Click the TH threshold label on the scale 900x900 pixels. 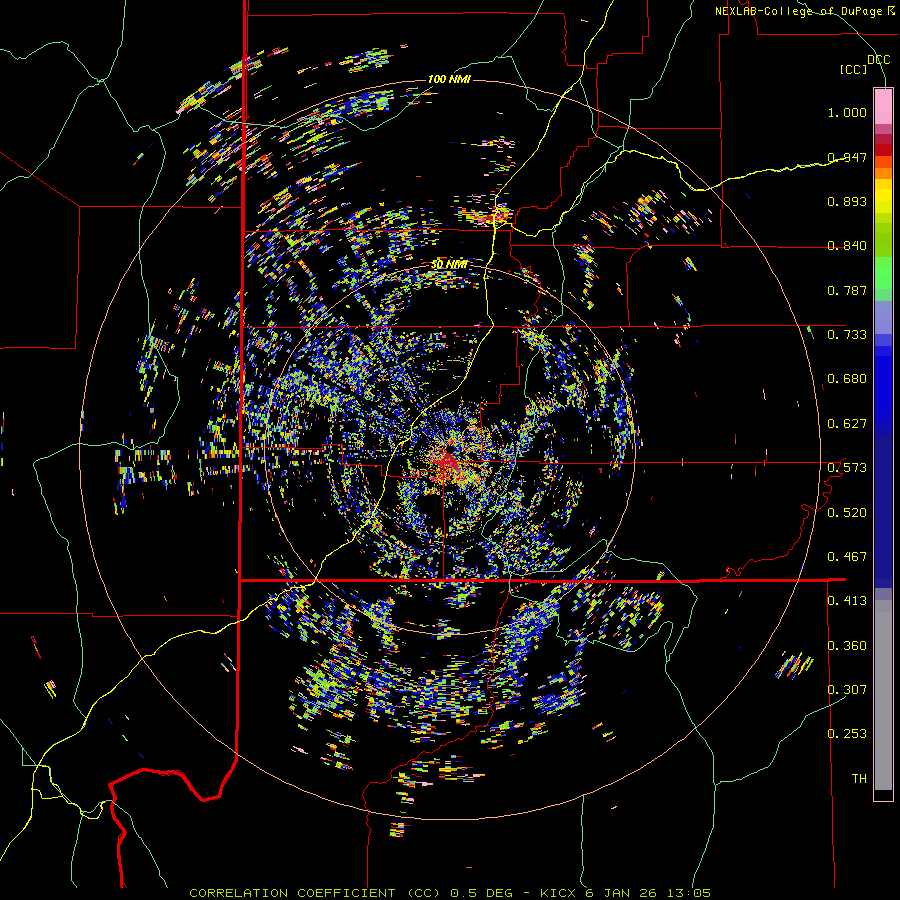tap(859, 779)
